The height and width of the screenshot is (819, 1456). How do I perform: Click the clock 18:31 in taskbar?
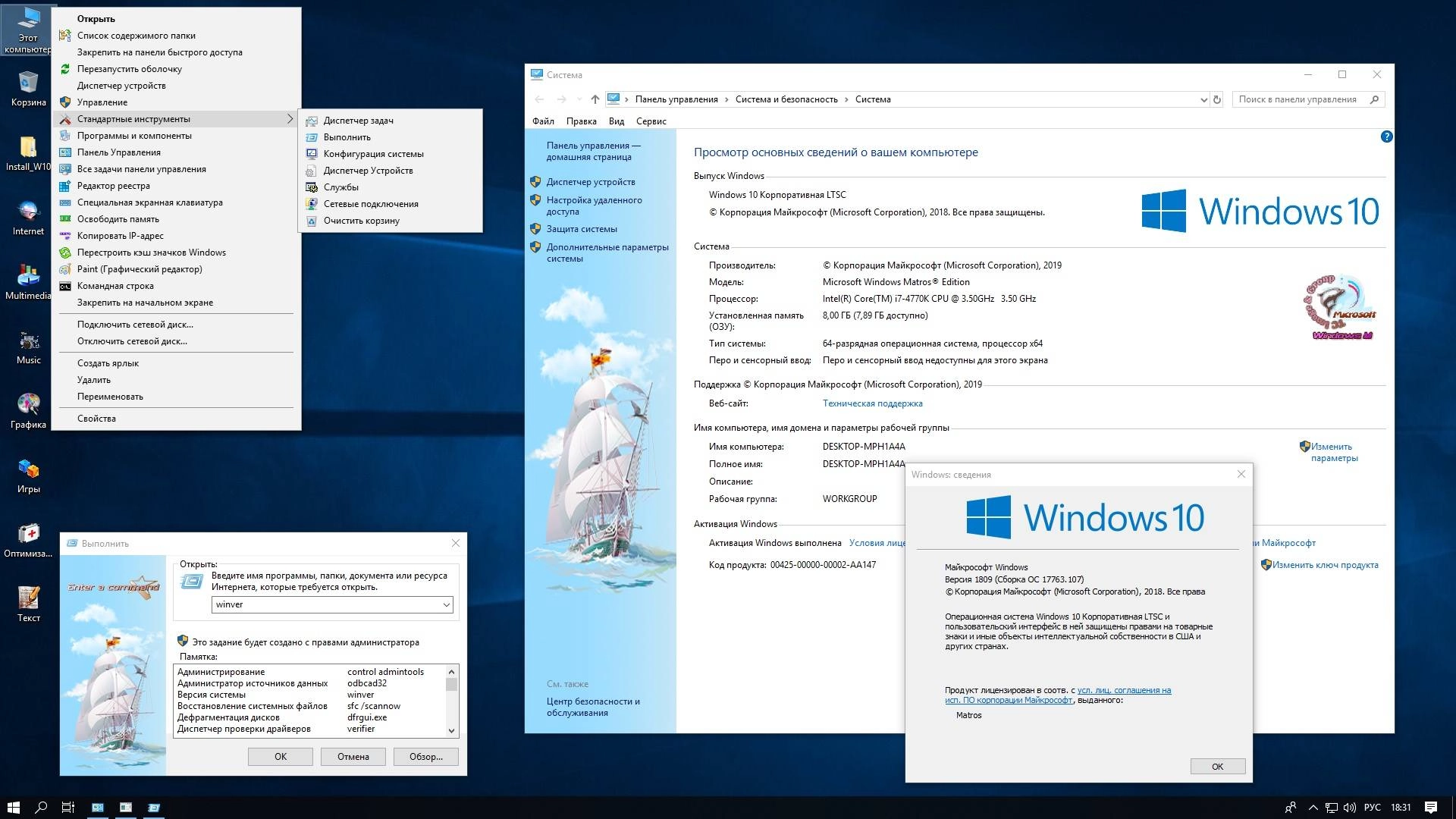pos(1401,808)
